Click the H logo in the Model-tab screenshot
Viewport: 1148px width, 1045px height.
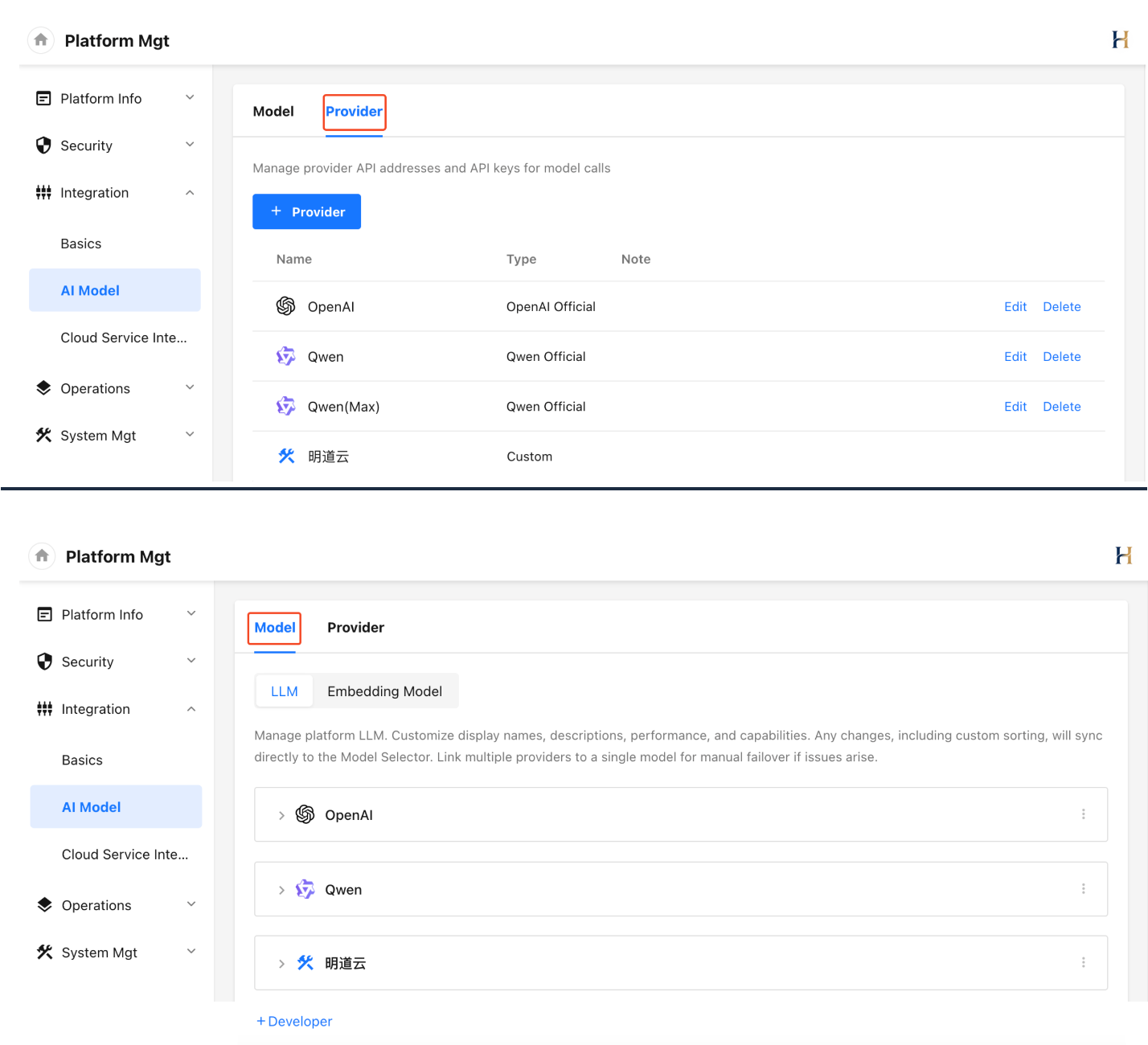click(1123, 555)
